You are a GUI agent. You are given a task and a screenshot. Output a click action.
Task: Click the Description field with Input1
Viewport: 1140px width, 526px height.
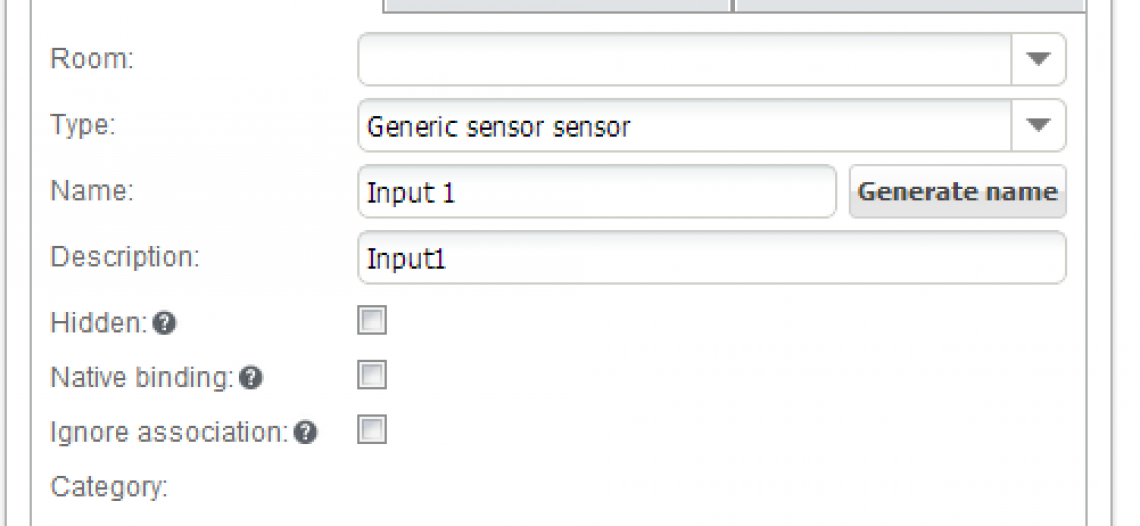point(712,258)
